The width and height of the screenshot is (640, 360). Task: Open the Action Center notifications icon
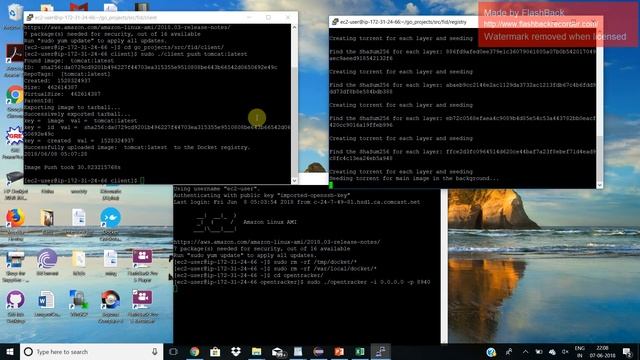pos(628,351)
